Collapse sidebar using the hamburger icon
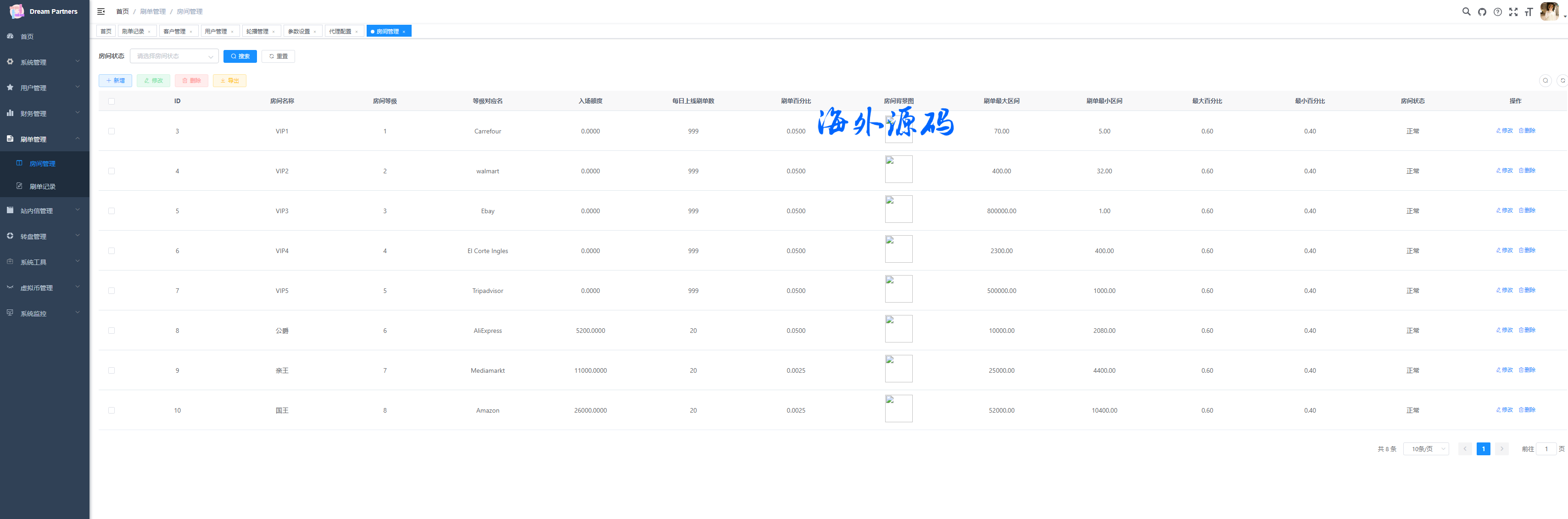The image size is (1568, 519). coord(101,11)
